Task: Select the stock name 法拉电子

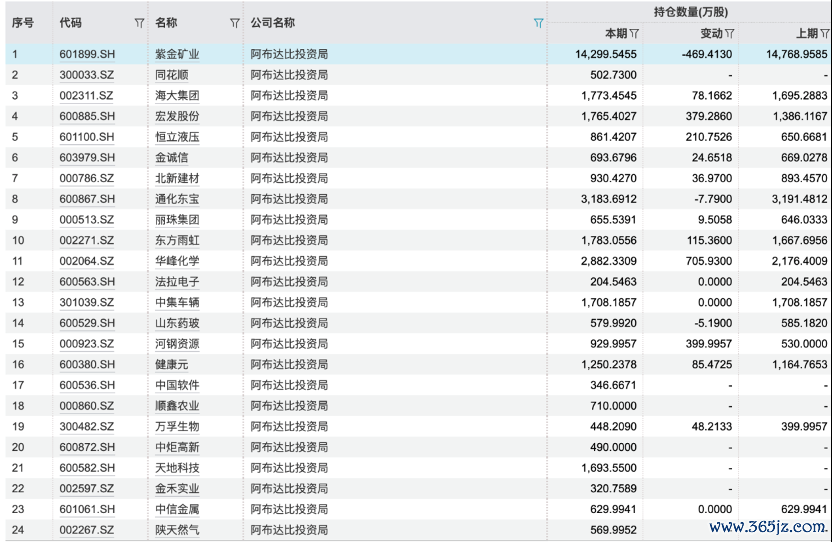Action: click(177, 282)
